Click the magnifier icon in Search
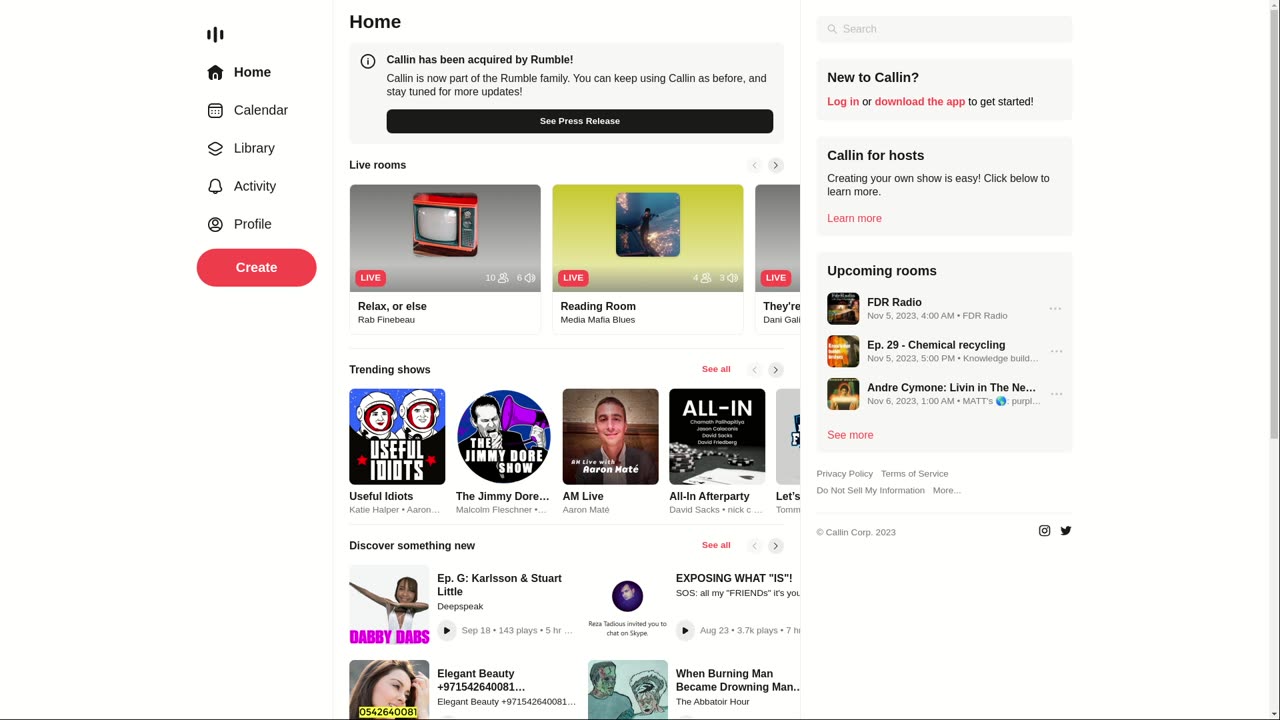The height and width of the screenshot is (720, 1280). (x=832, y=29)
